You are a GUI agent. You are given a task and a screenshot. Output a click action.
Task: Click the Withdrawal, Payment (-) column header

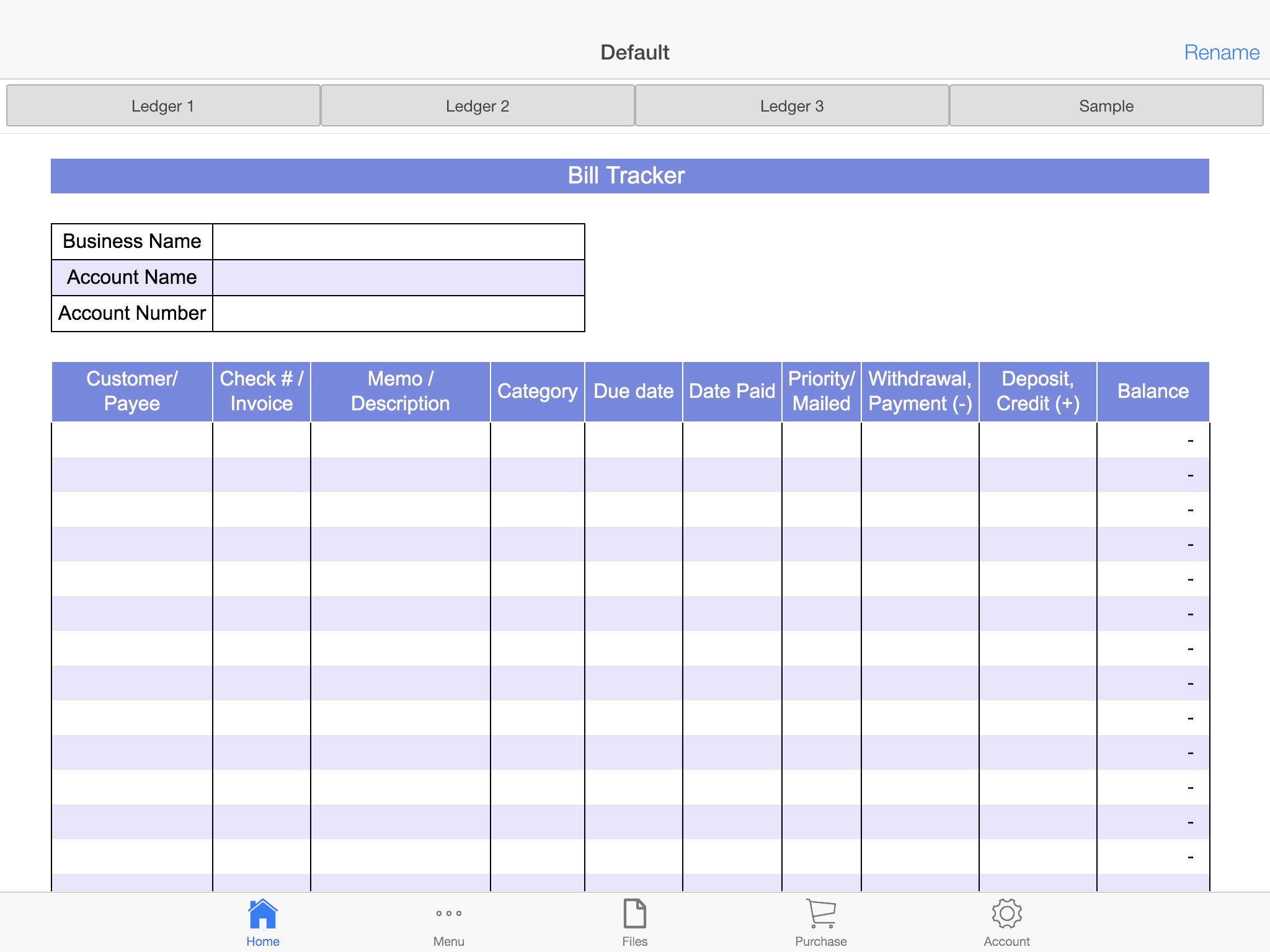[920, 392]
